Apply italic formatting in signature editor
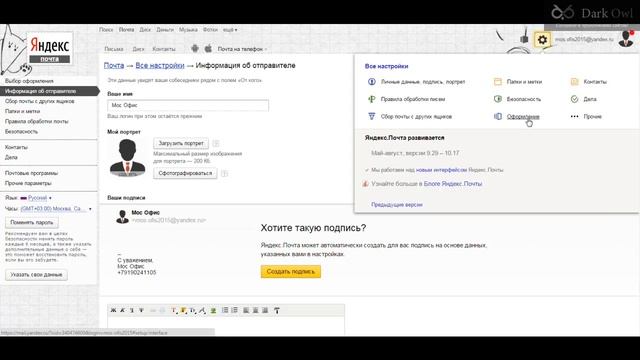Screen dimensions: 640x360 (x=122, y=310)
